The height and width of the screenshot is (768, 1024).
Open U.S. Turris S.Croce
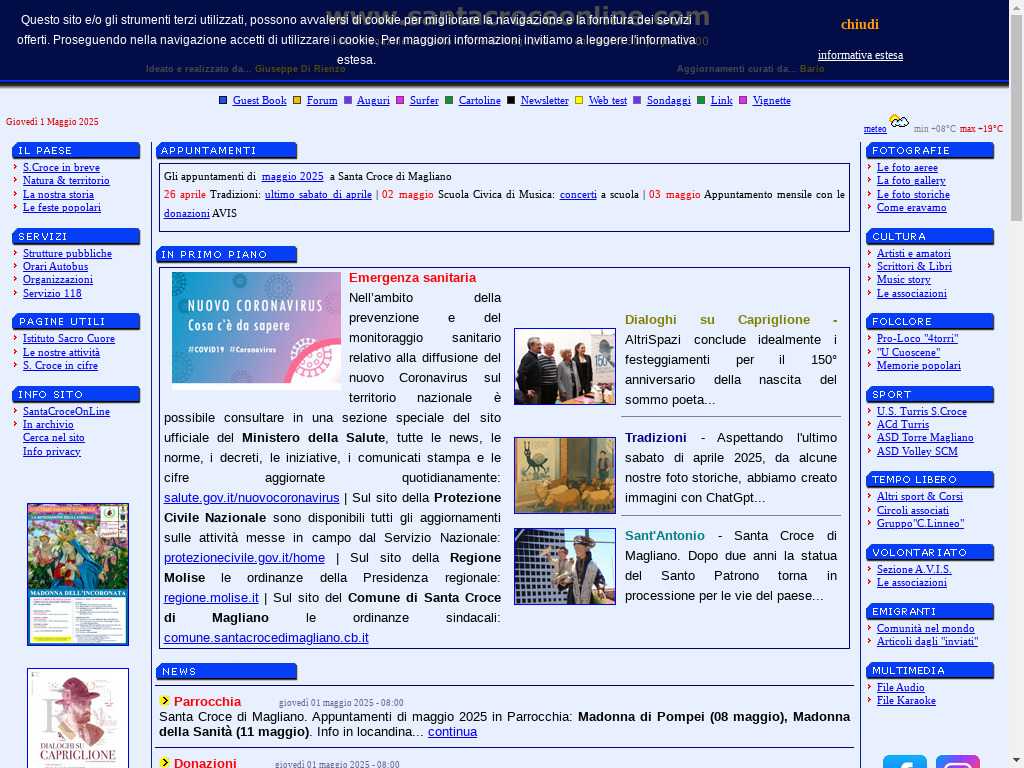(x=921, y=411)
